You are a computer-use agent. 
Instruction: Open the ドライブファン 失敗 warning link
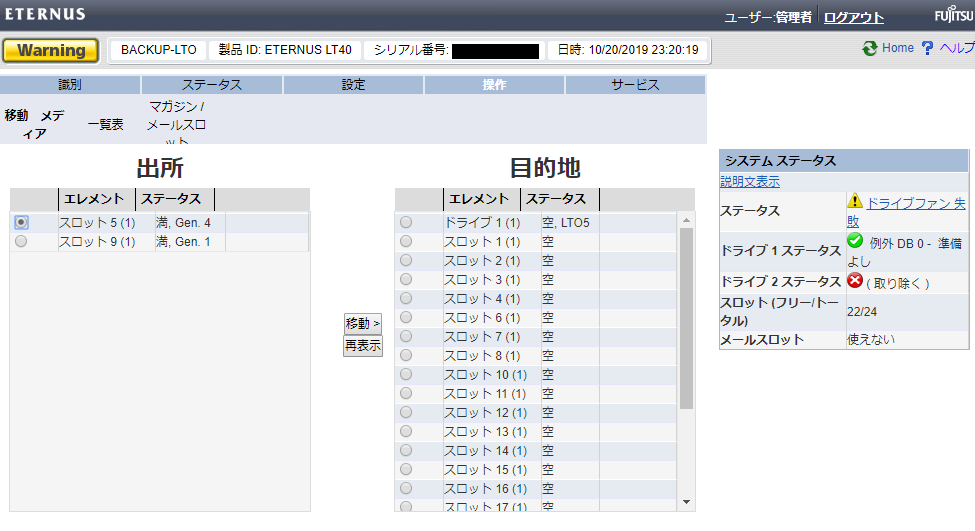[906, 212]
